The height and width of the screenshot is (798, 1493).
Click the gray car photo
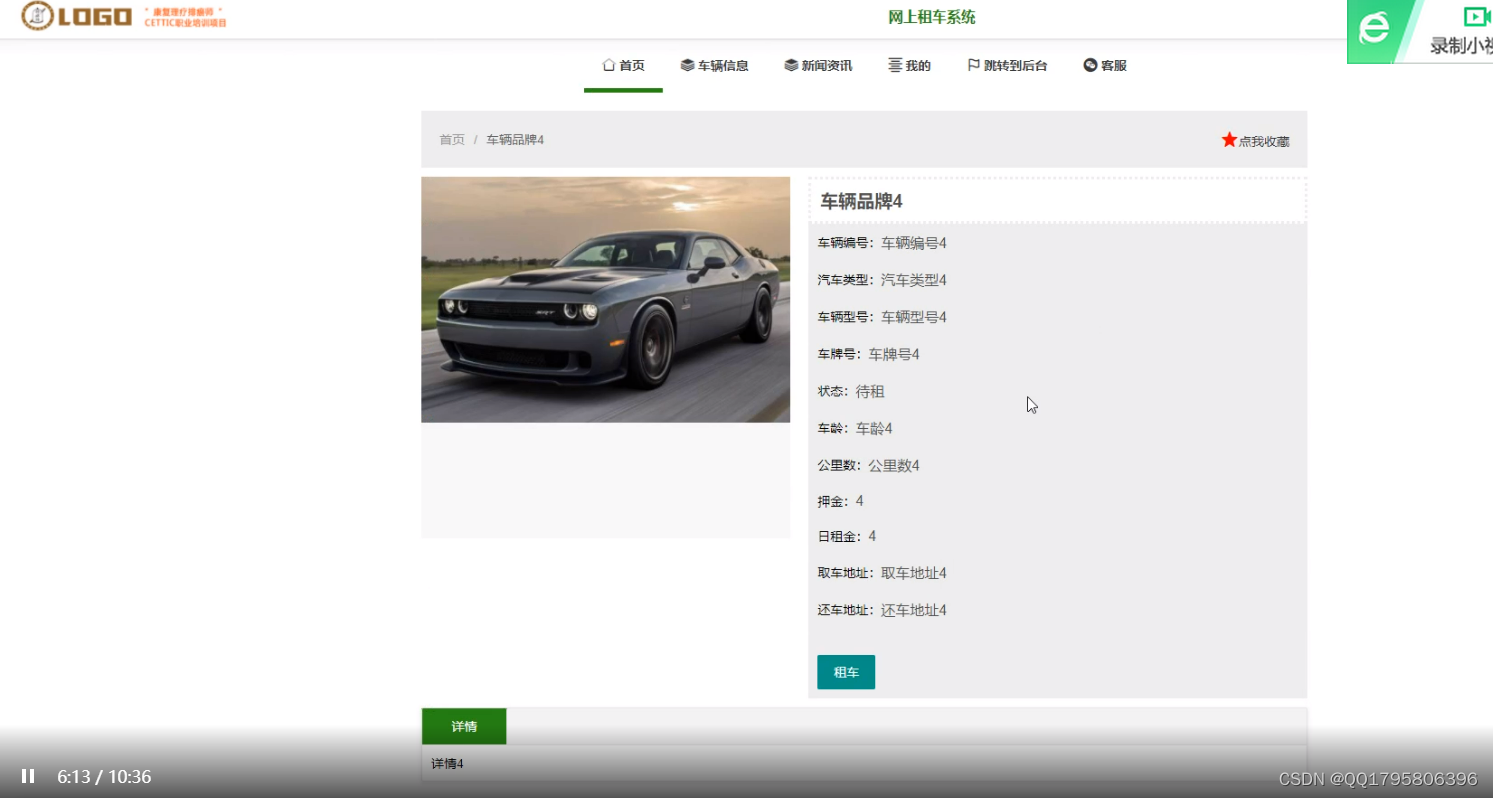point(605,300)
